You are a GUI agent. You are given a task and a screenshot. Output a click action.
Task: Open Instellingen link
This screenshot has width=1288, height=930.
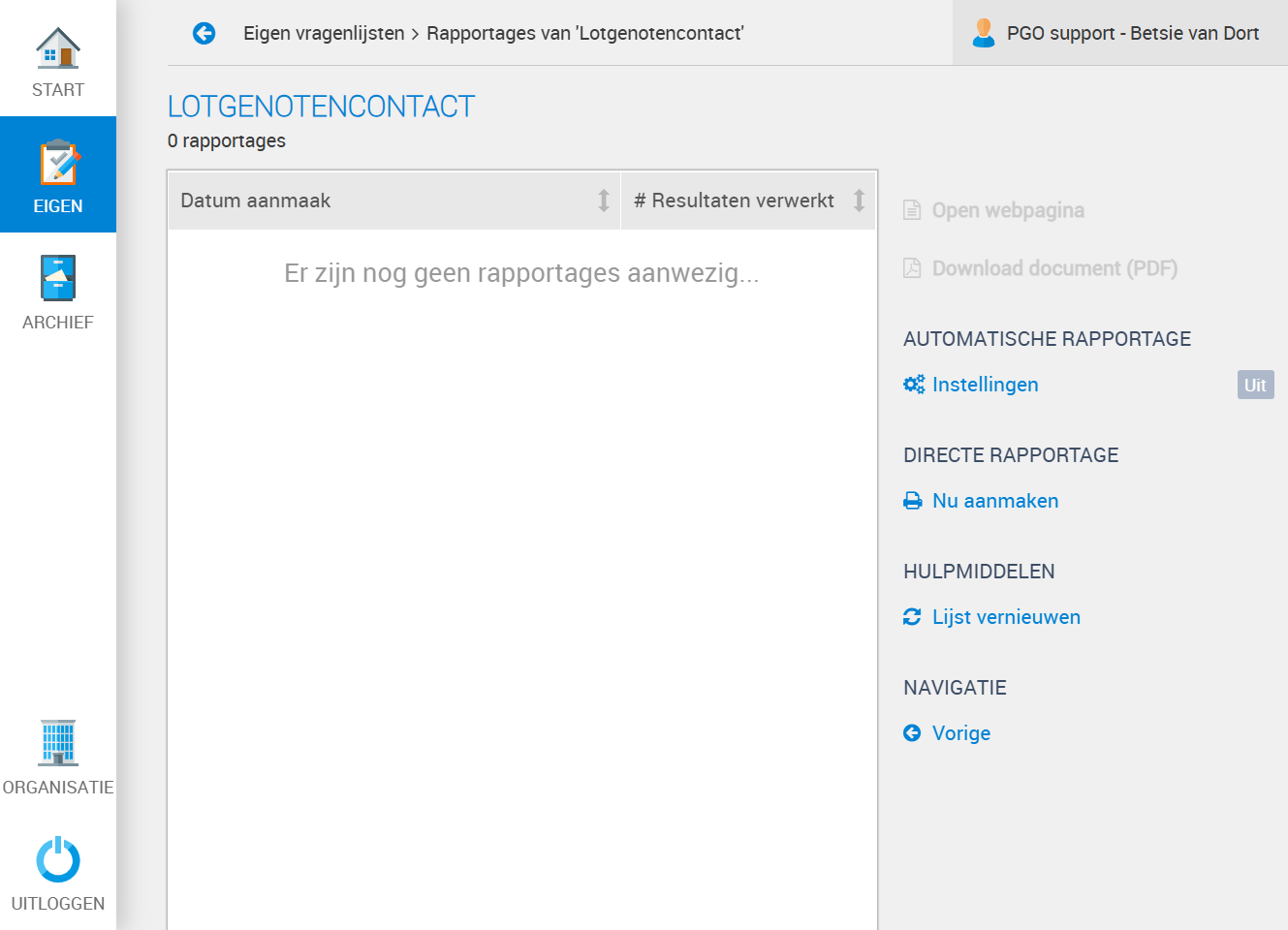pos(986,385)
